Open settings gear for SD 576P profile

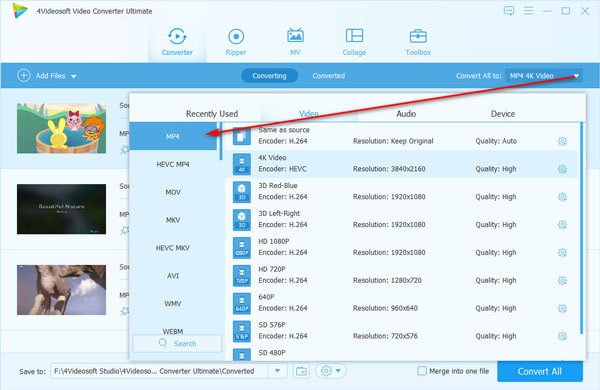(562, 336)
